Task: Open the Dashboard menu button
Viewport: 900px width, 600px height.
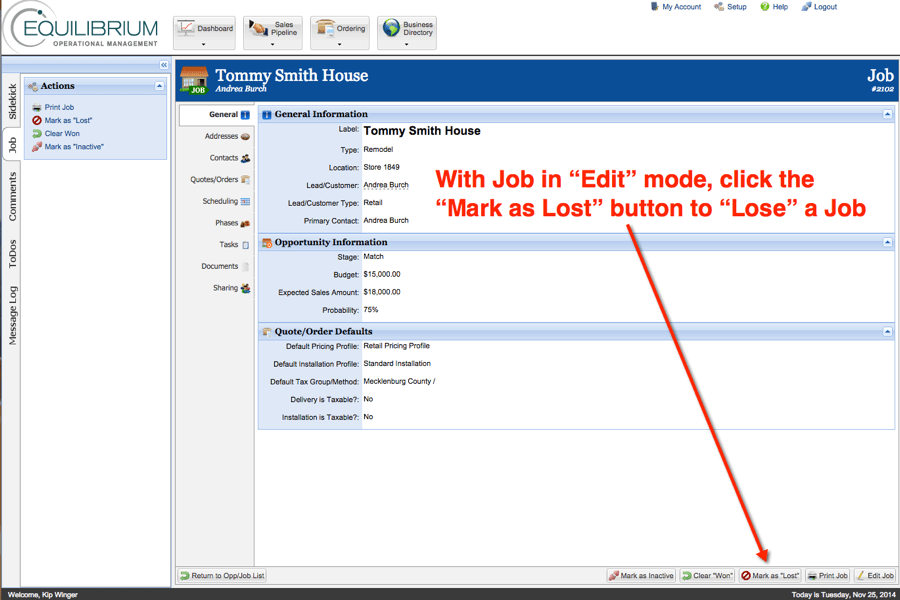Action: pyautogui.click(x=204, y=33)
